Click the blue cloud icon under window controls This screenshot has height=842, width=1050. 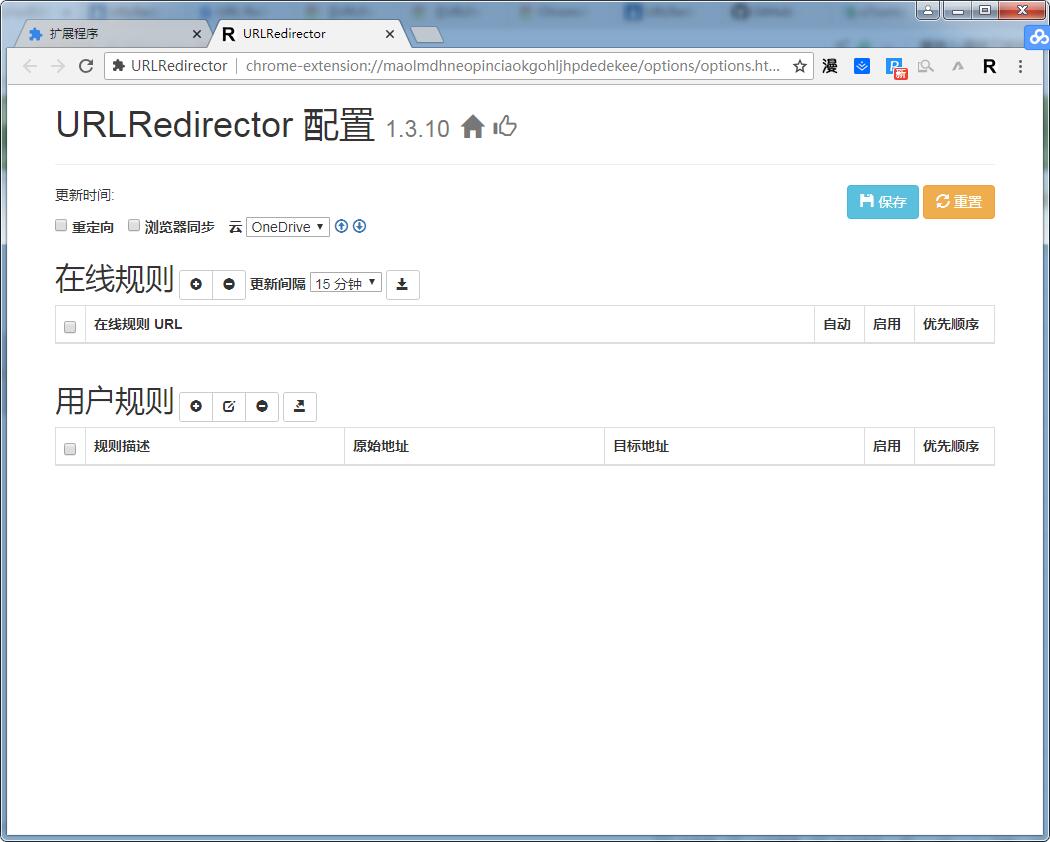click(x=1038, y=38)
